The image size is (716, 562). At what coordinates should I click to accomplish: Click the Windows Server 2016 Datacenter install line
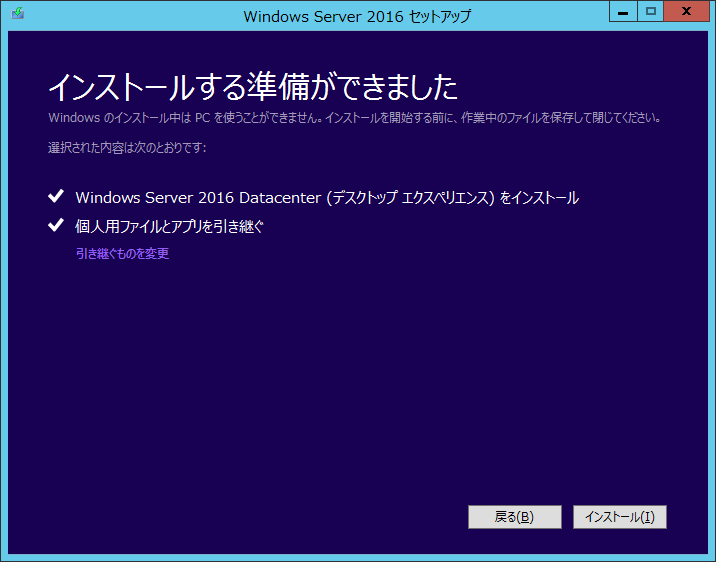tap(327, 198)
